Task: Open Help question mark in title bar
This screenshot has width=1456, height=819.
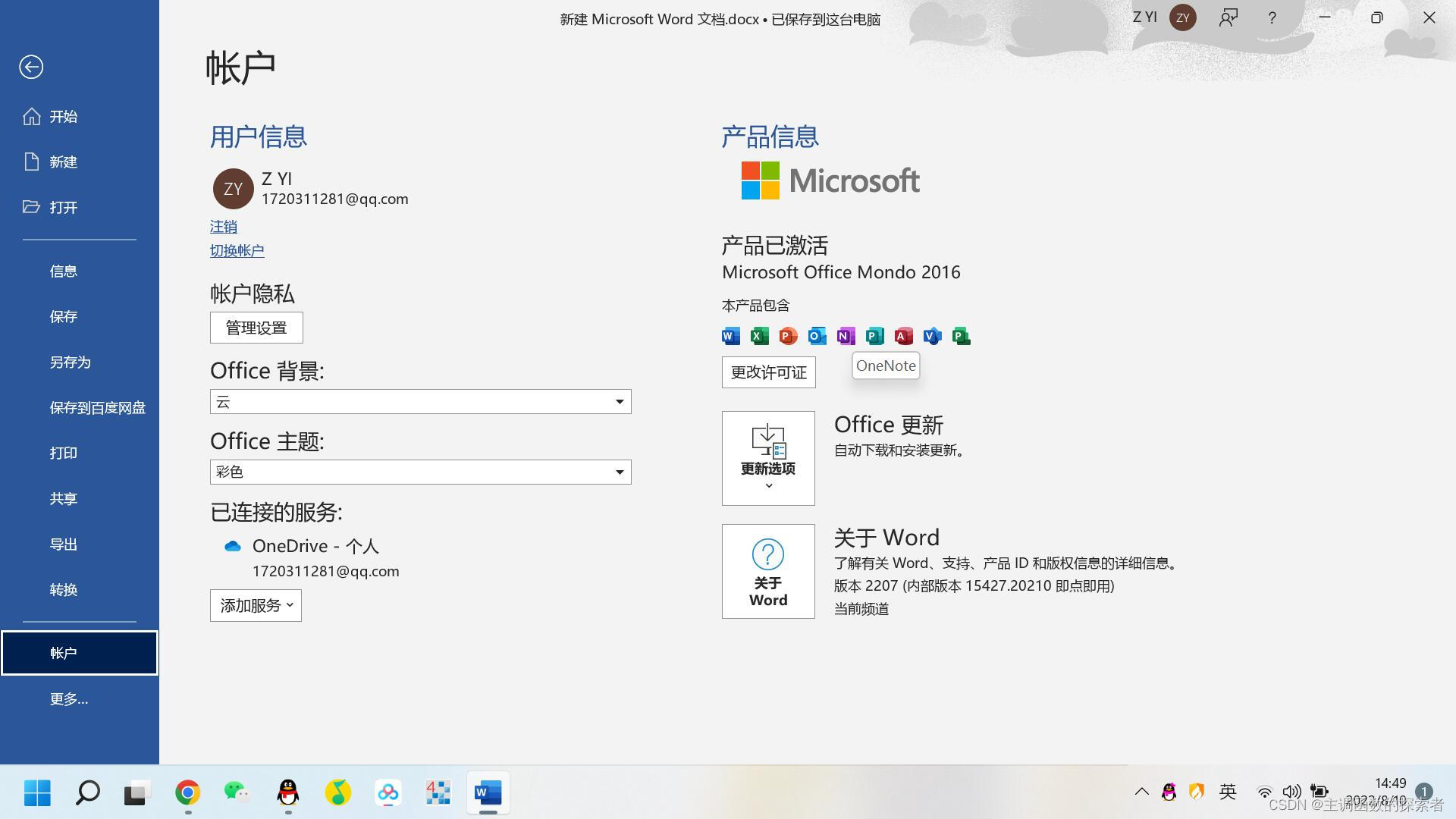Action: (x=1272, y=17)
